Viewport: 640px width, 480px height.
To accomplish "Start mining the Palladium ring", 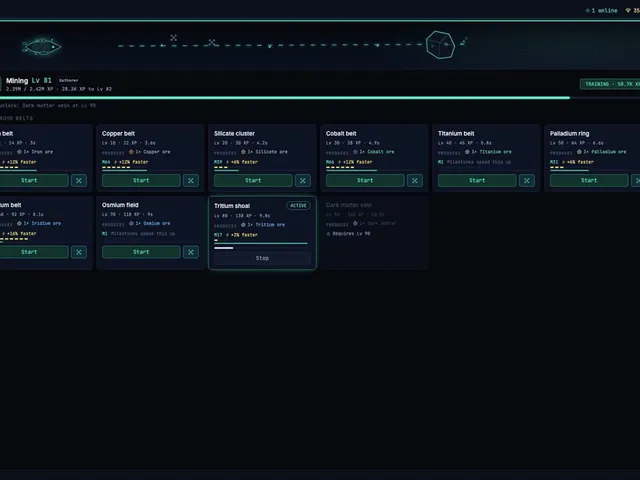I will click(589, 180).
